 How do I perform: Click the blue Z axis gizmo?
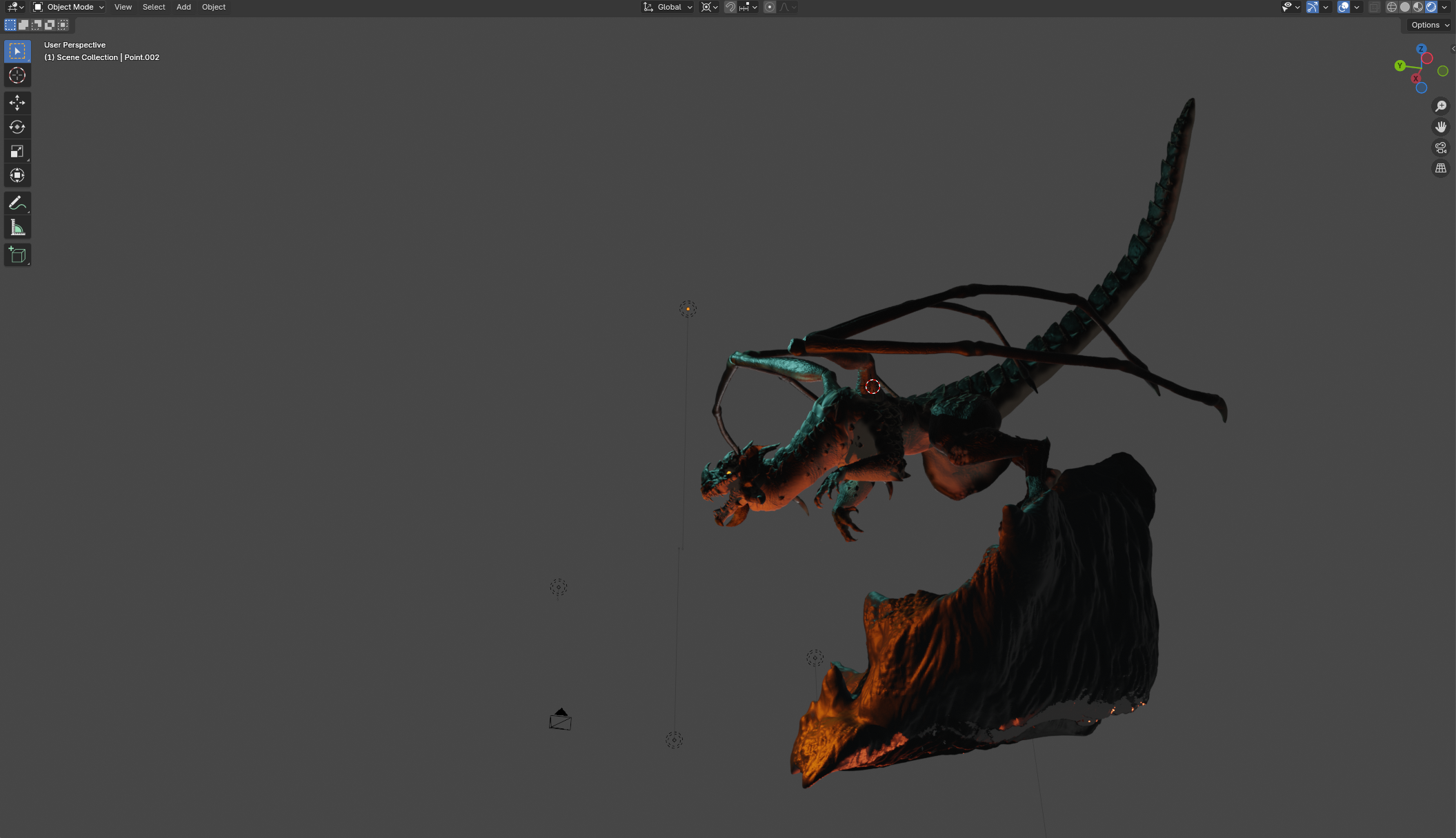tap(1421, 49)
